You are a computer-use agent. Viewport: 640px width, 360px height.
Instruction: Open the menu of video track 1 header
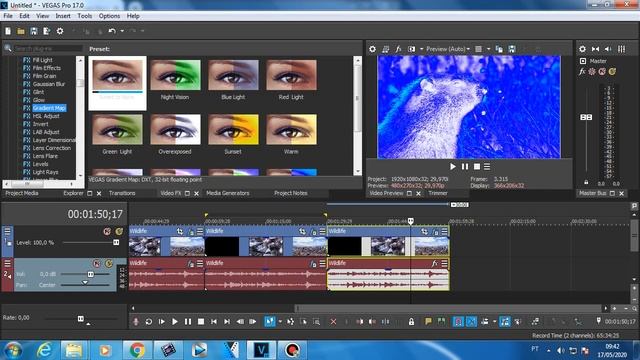[x=7, y=231]
